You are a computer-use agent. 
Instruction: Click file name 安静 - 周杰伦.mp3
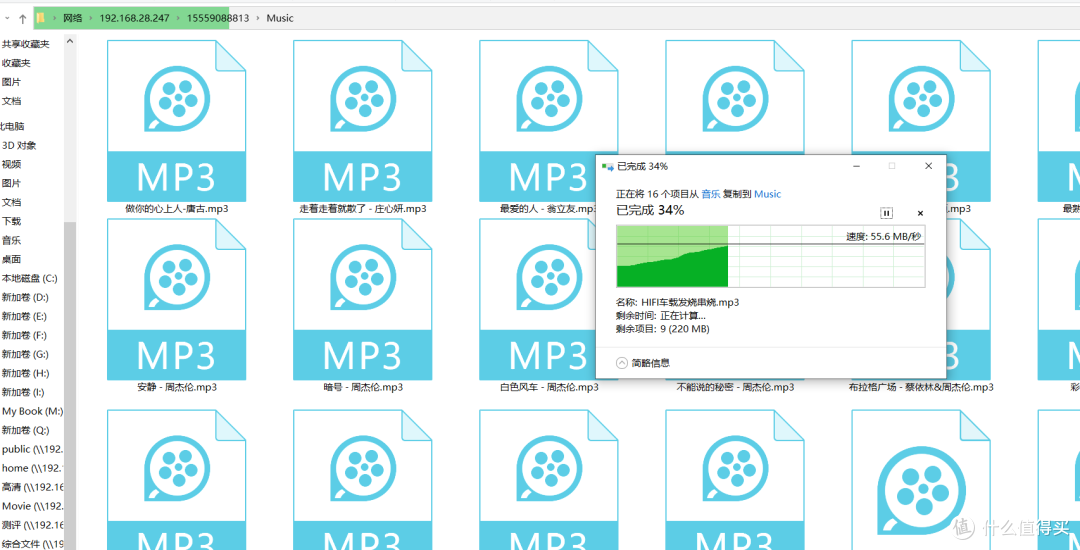point(177,388)
